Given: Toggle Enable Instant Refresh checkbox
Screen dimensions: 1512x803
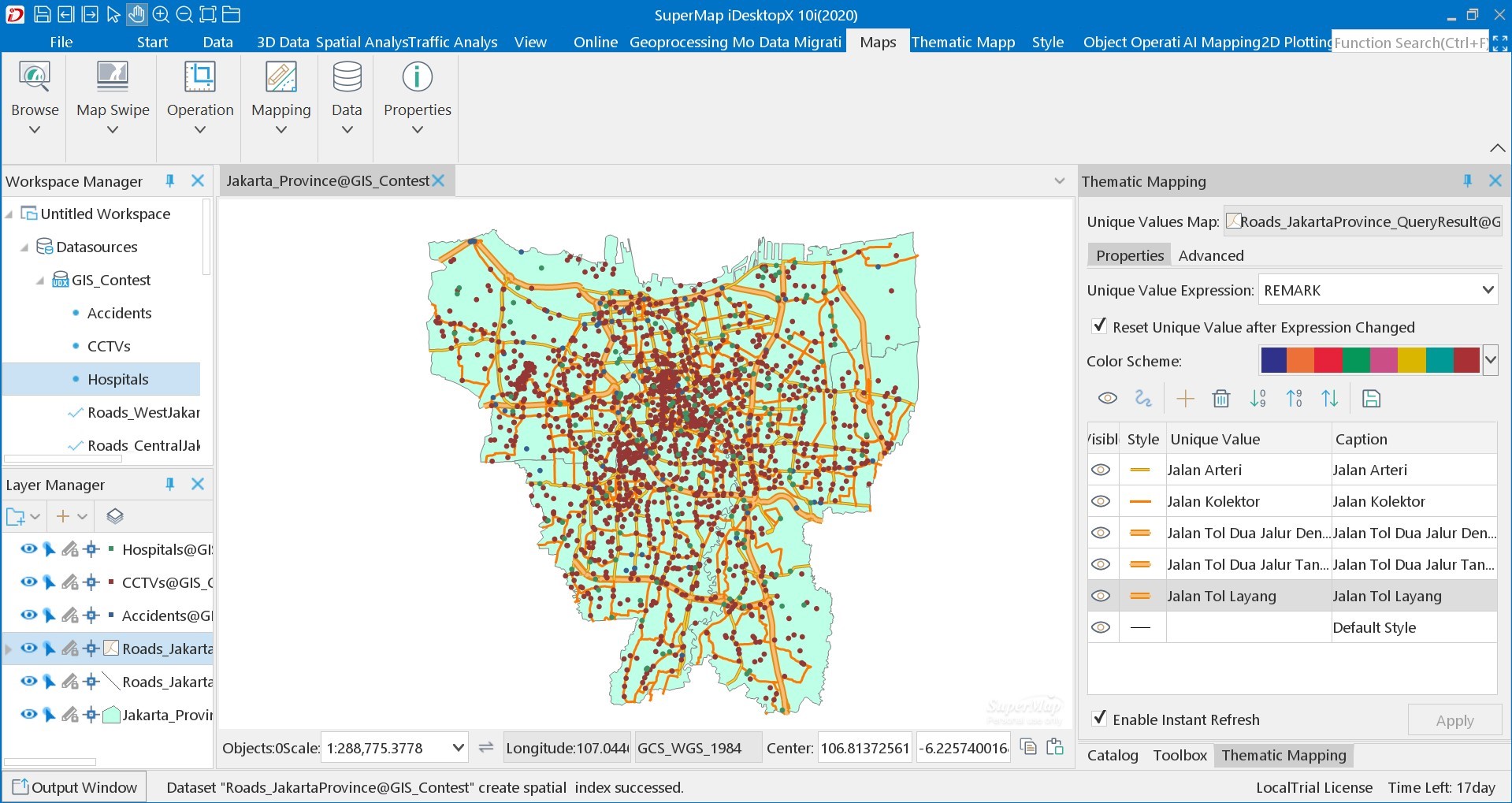Looking at the screenshot, I should click(x=1099, y=719).
